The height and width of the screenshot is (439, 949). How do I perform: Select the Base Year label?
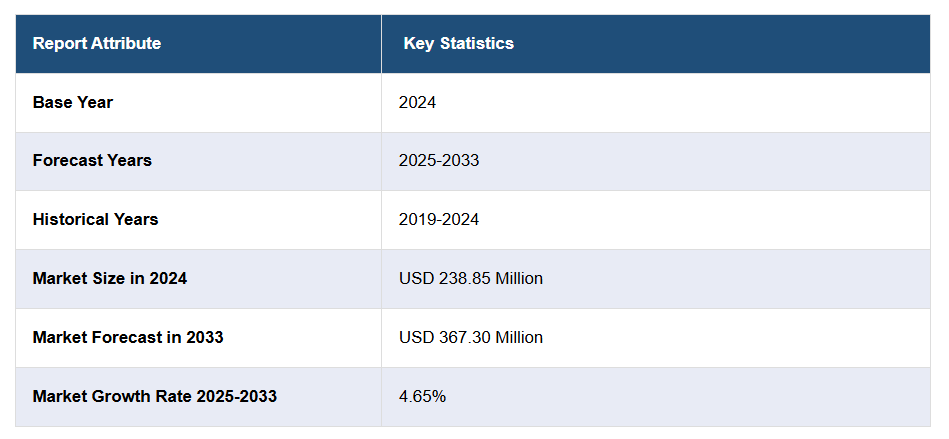point(73,102)
